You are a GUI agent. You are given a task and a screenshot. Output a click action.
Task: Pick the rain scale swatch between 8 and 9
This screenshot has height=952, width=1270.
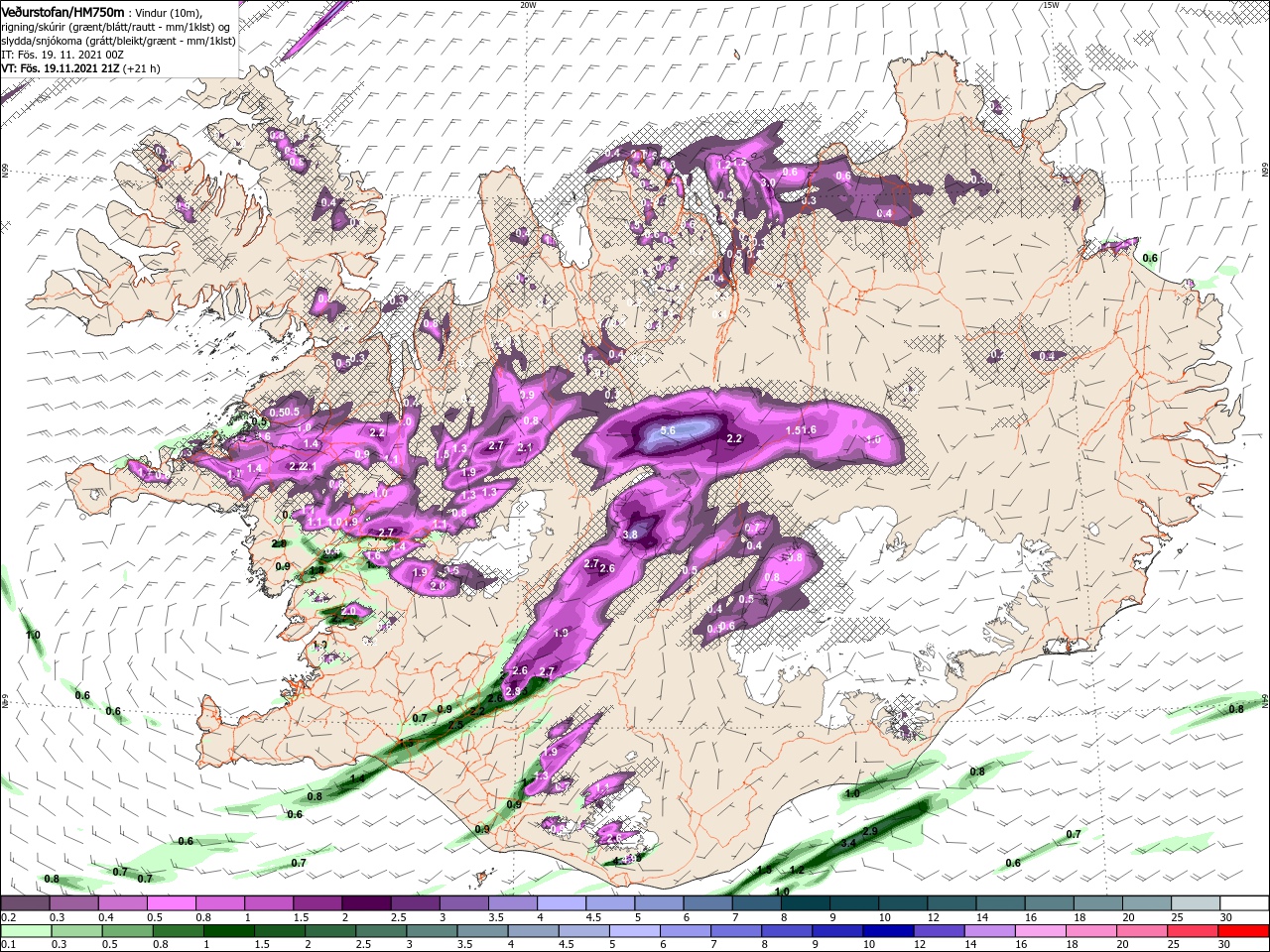coord(787,932)
